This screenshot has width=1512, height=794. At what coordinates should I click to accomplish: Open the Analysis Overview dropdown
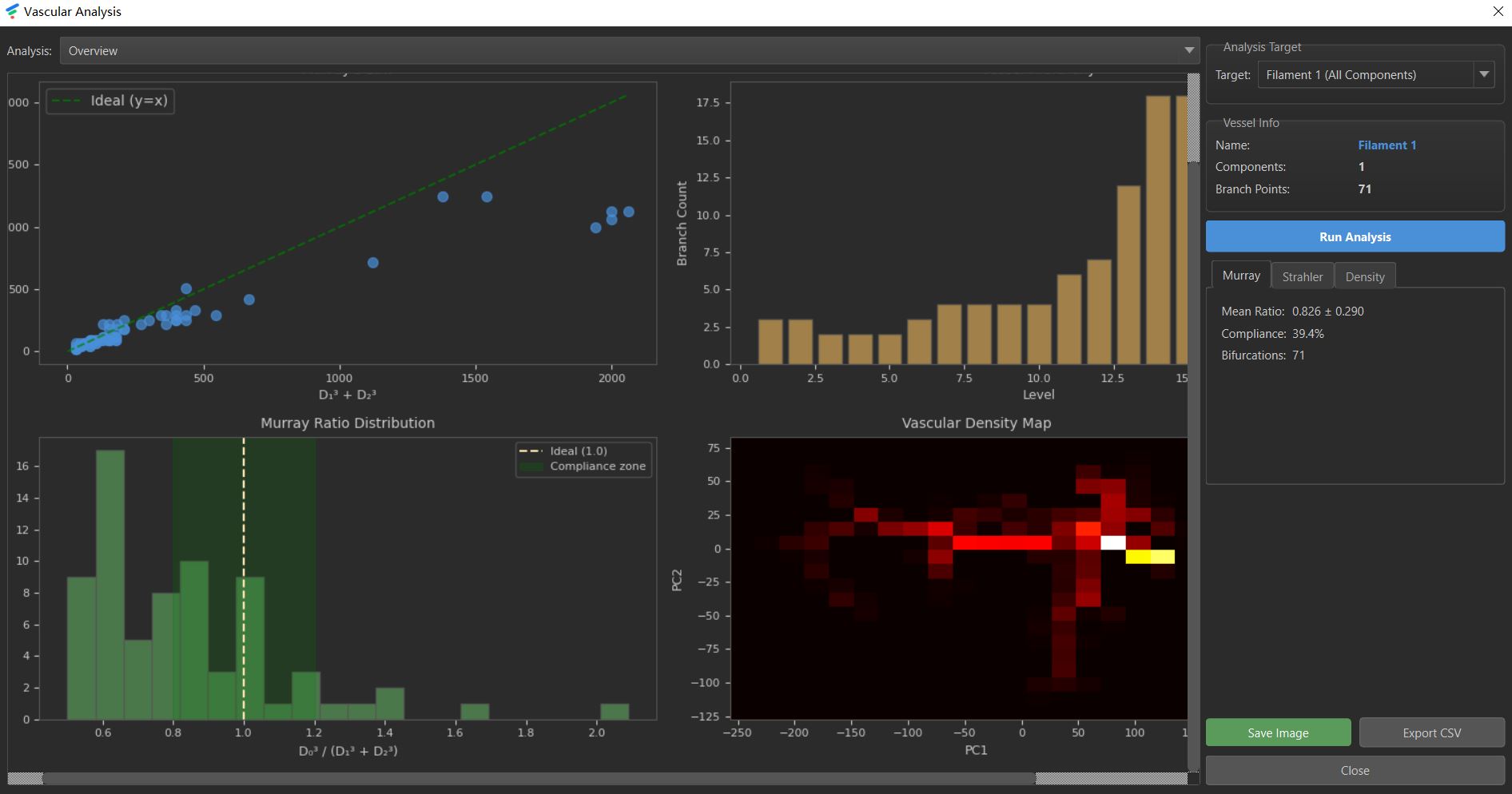[x=630, y=50]
